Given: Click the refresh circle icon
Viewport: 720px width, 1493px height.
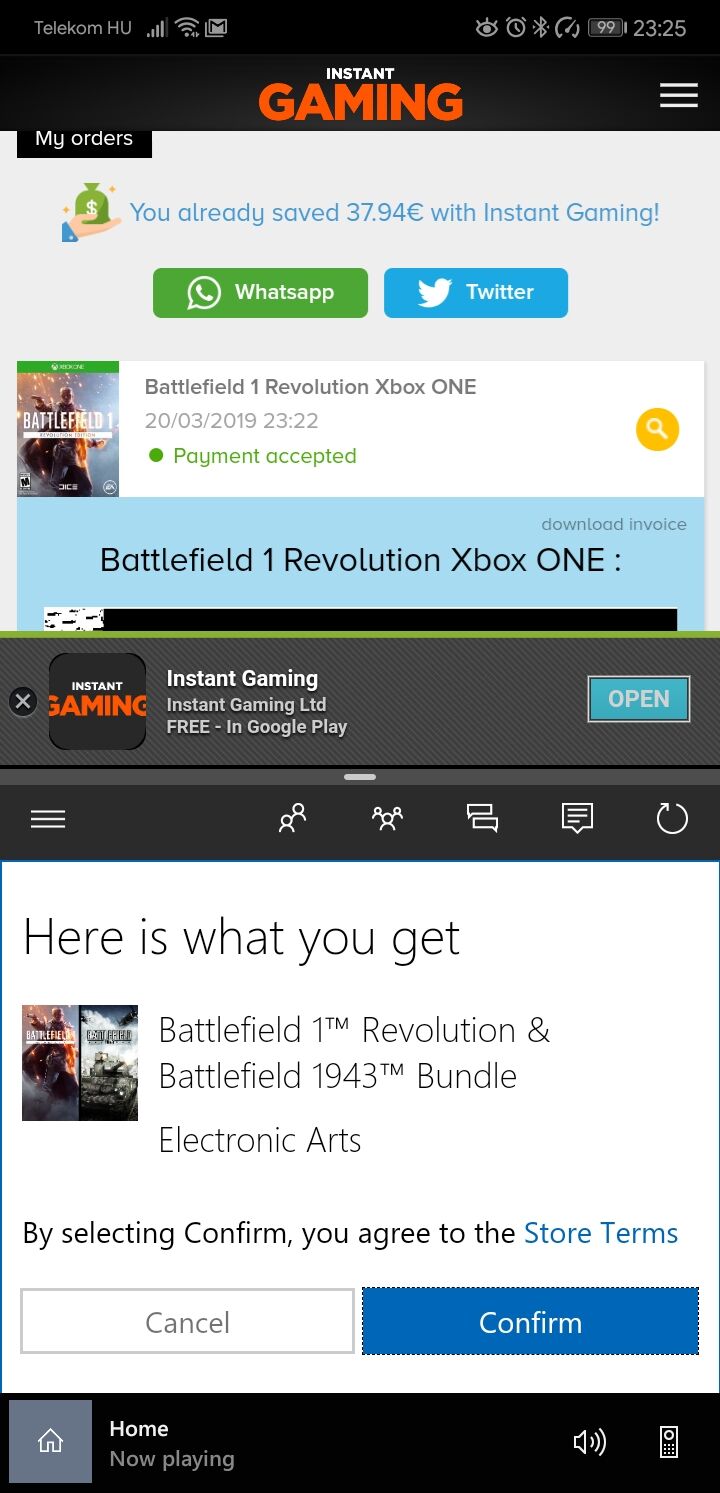Looking at the screenshot, I should pos(672,819).
